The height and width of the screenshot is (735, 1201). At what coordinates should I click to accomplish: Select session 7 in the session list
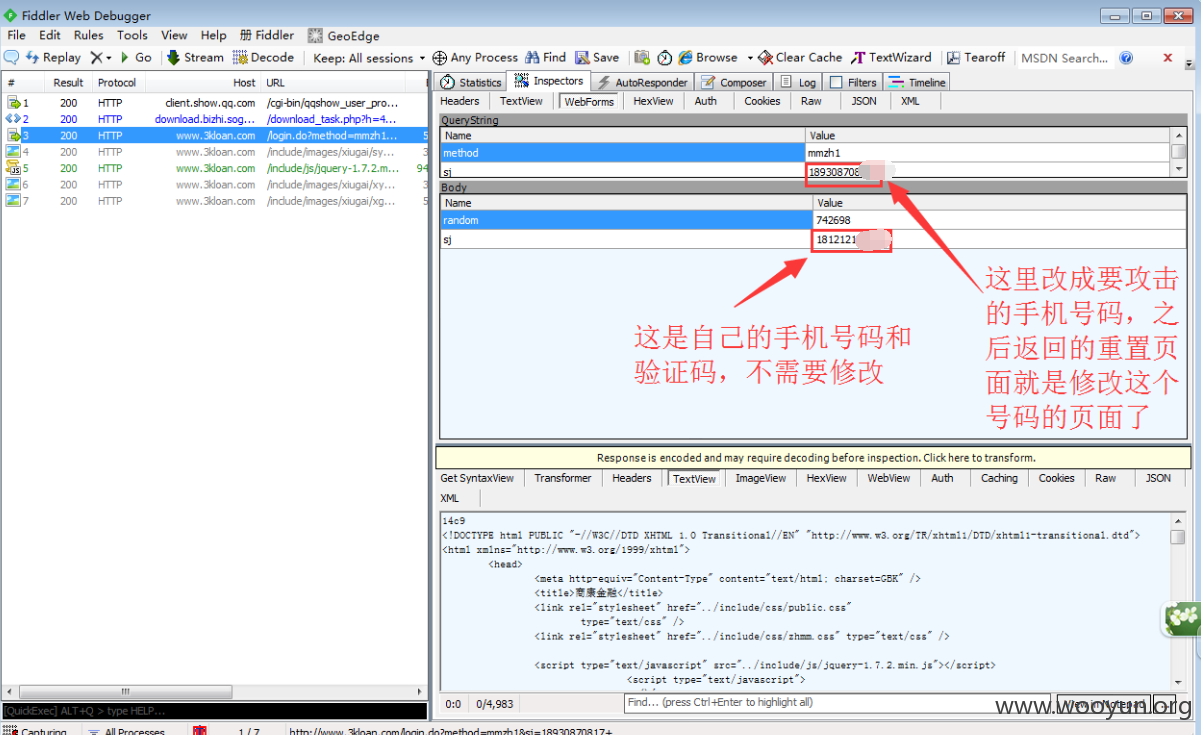pyautogui.click(x=214, y=201)
